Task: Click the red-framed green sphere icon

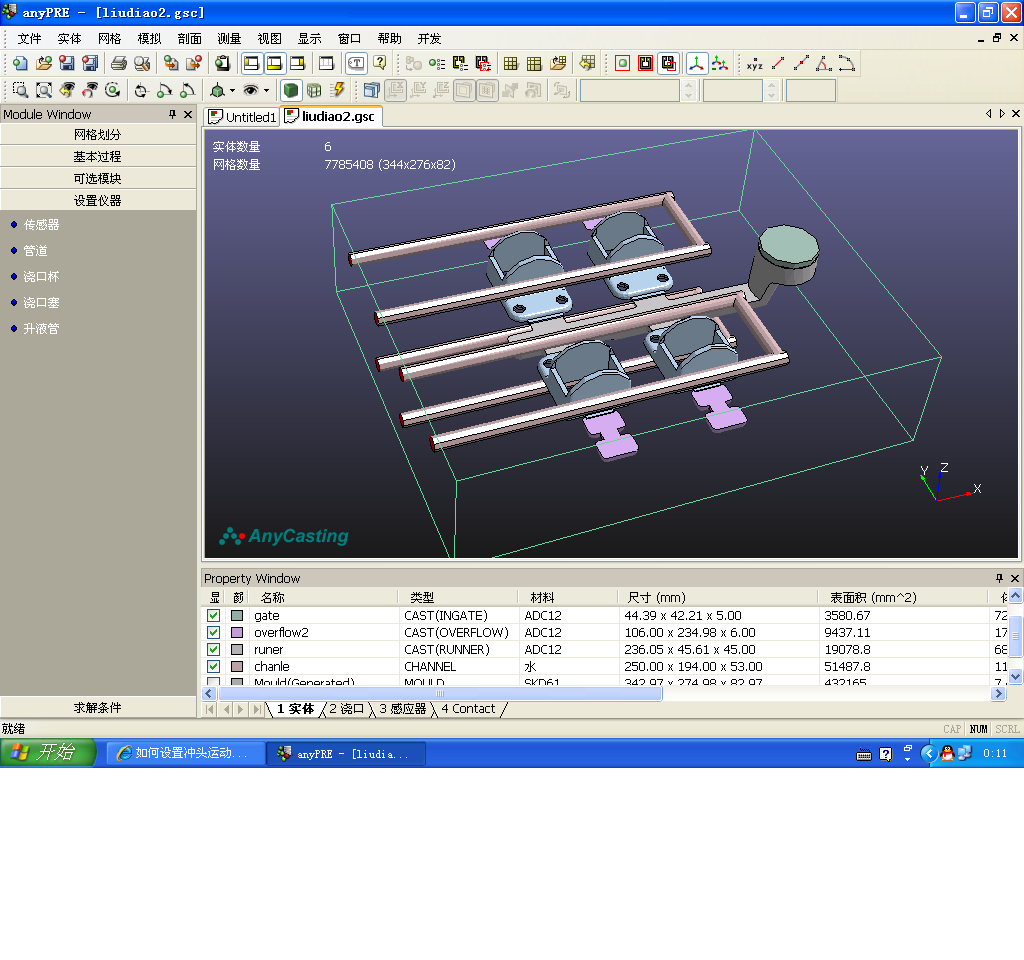Action: tap(622, 63)
